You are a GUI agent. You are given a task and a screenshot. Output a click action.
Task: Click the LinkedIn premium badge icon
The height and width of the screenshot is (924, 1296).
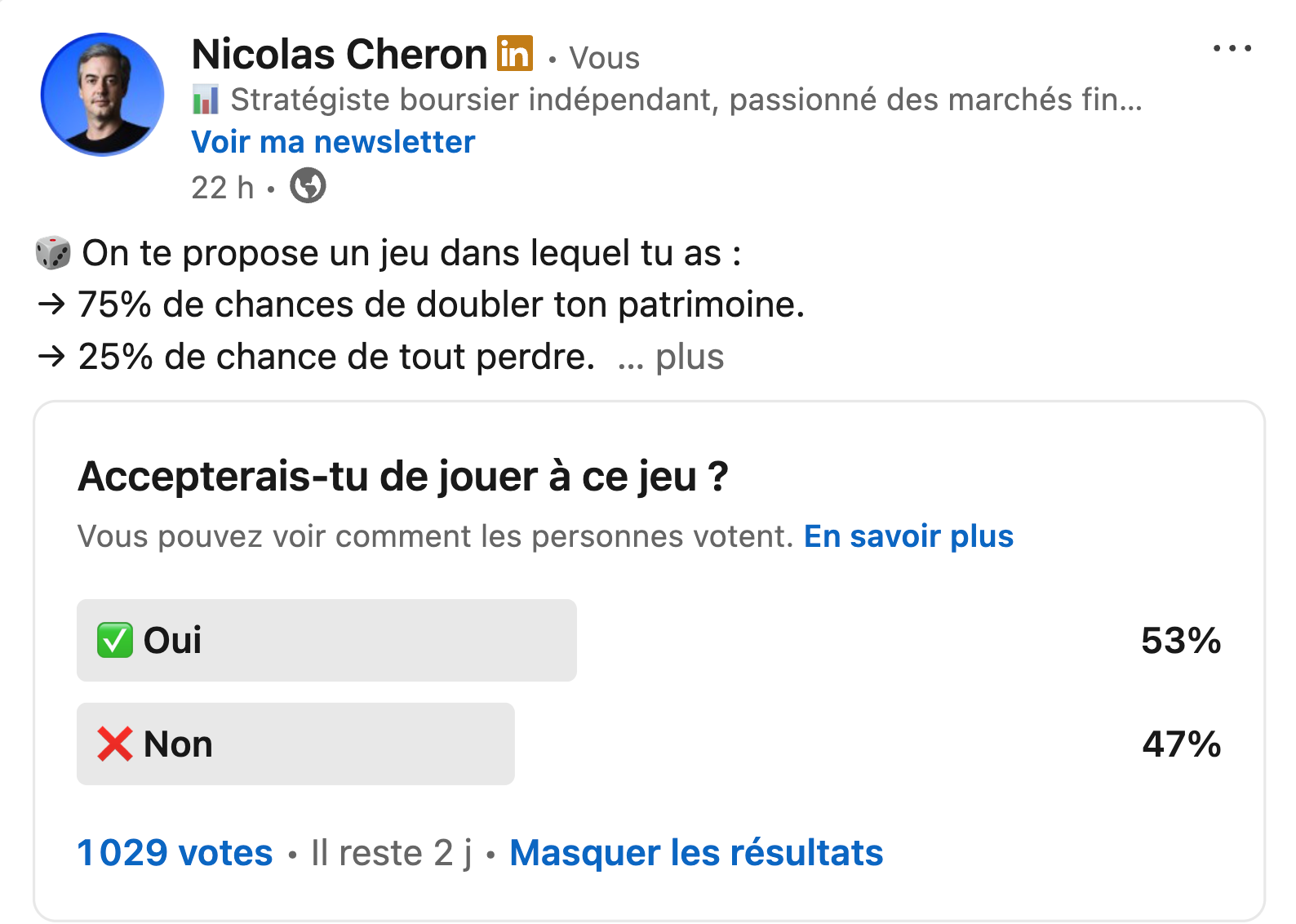[x=515, y=54]
